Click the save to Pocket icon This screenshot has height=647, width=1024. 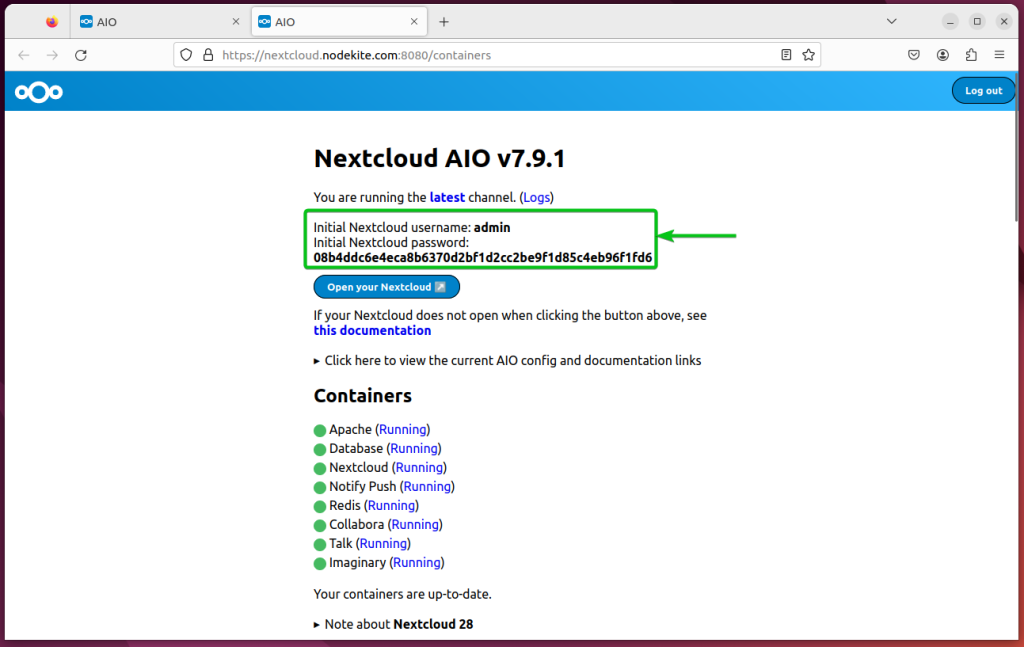pos(913,55)
